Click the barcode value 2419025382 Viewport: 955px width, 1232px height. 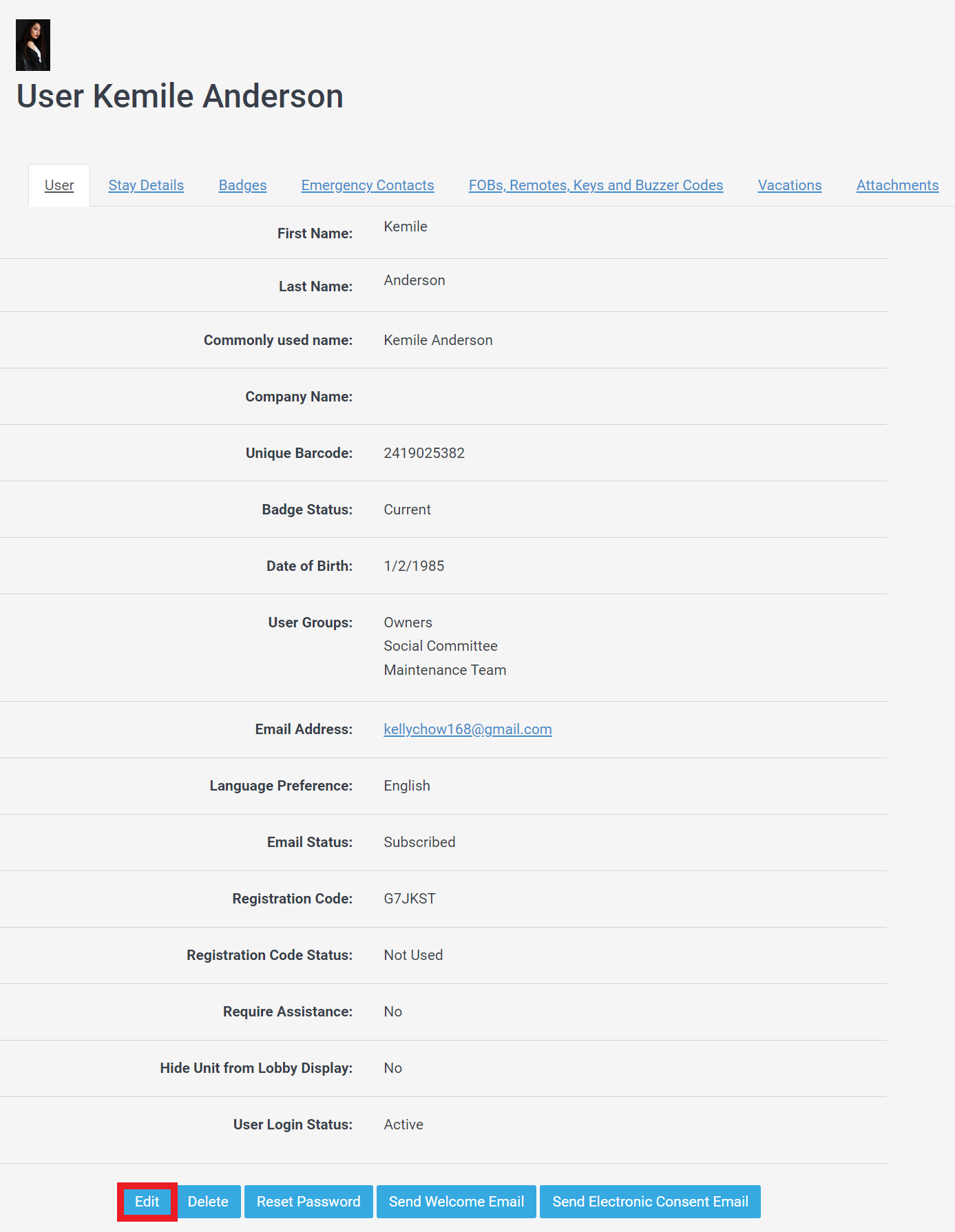click(x=424, y=453)
